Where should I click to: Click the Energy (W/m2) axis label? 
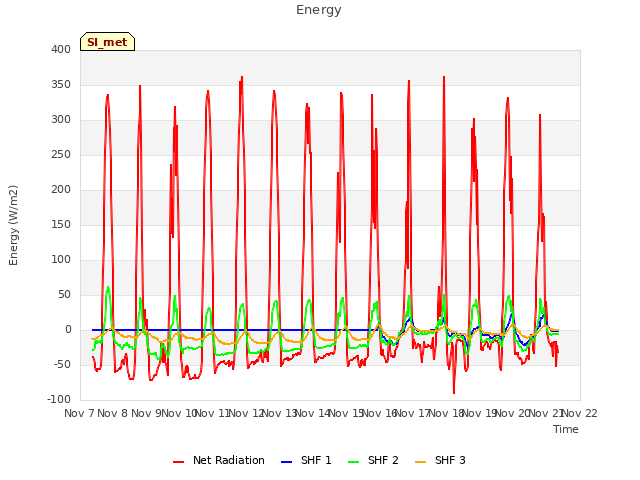click(13, 225)
